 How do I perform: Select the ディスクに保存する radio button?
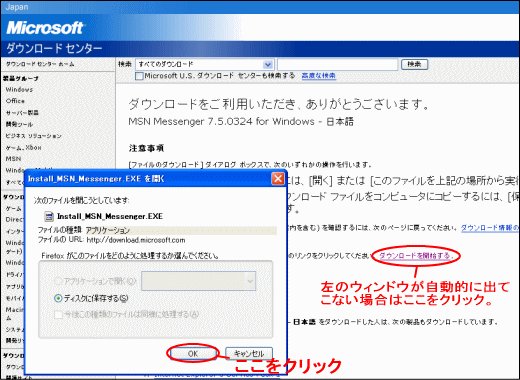point(58,298)
